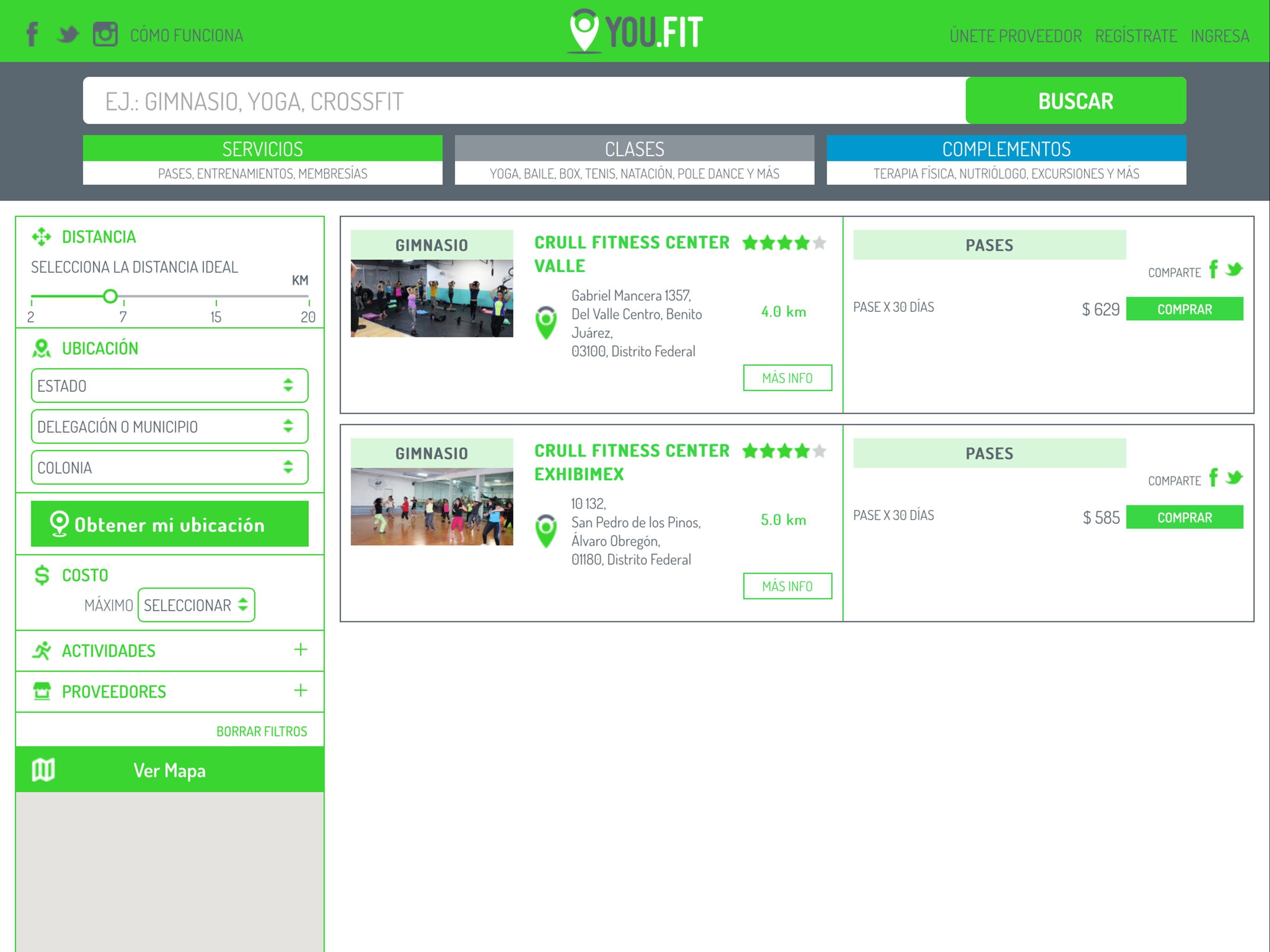Click the location pin on Crull Valle address
This screenshot has height=952, width=1270.
click(x=546, y=323)
